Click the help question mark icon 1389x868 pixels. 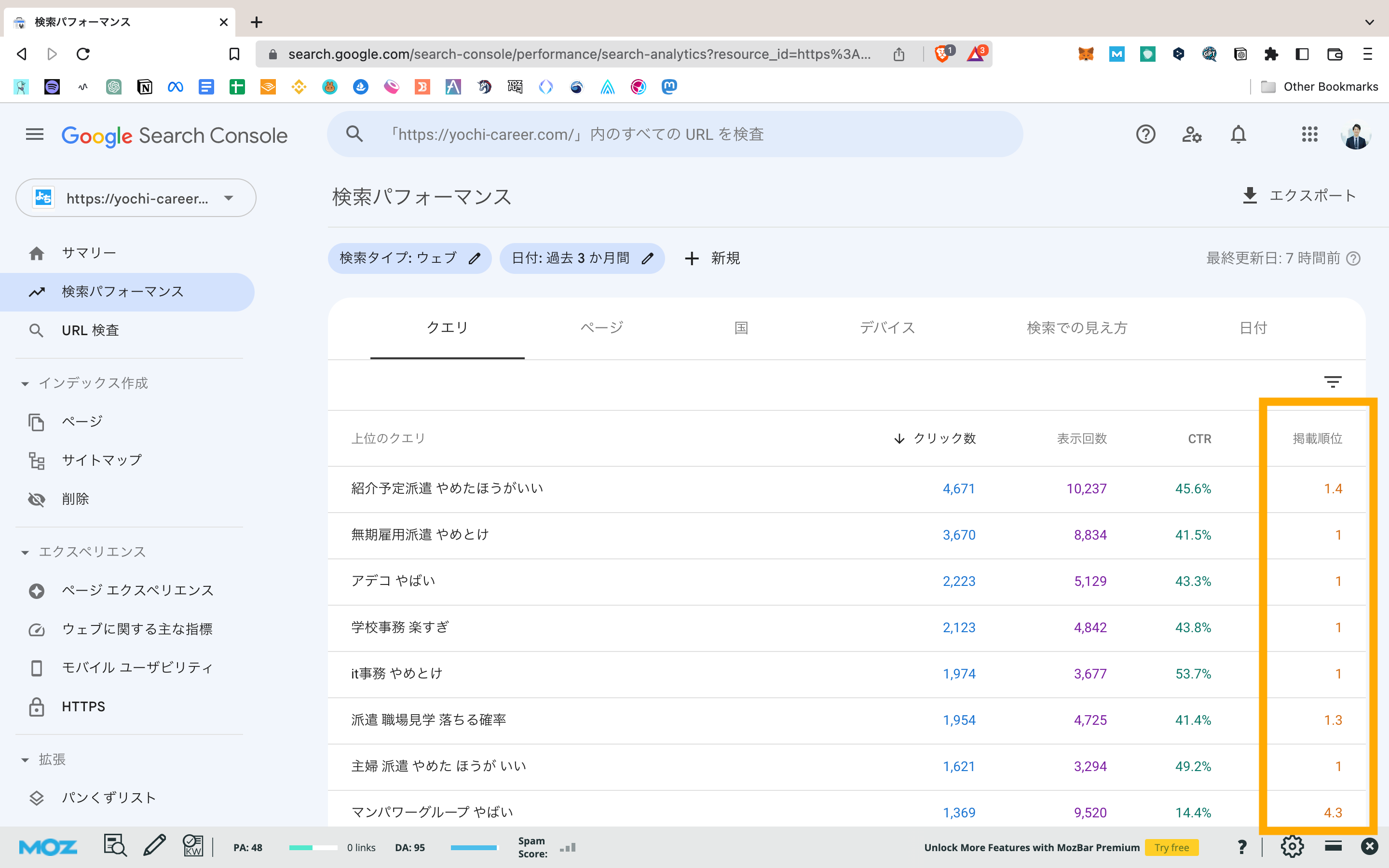click(1145, 135)
